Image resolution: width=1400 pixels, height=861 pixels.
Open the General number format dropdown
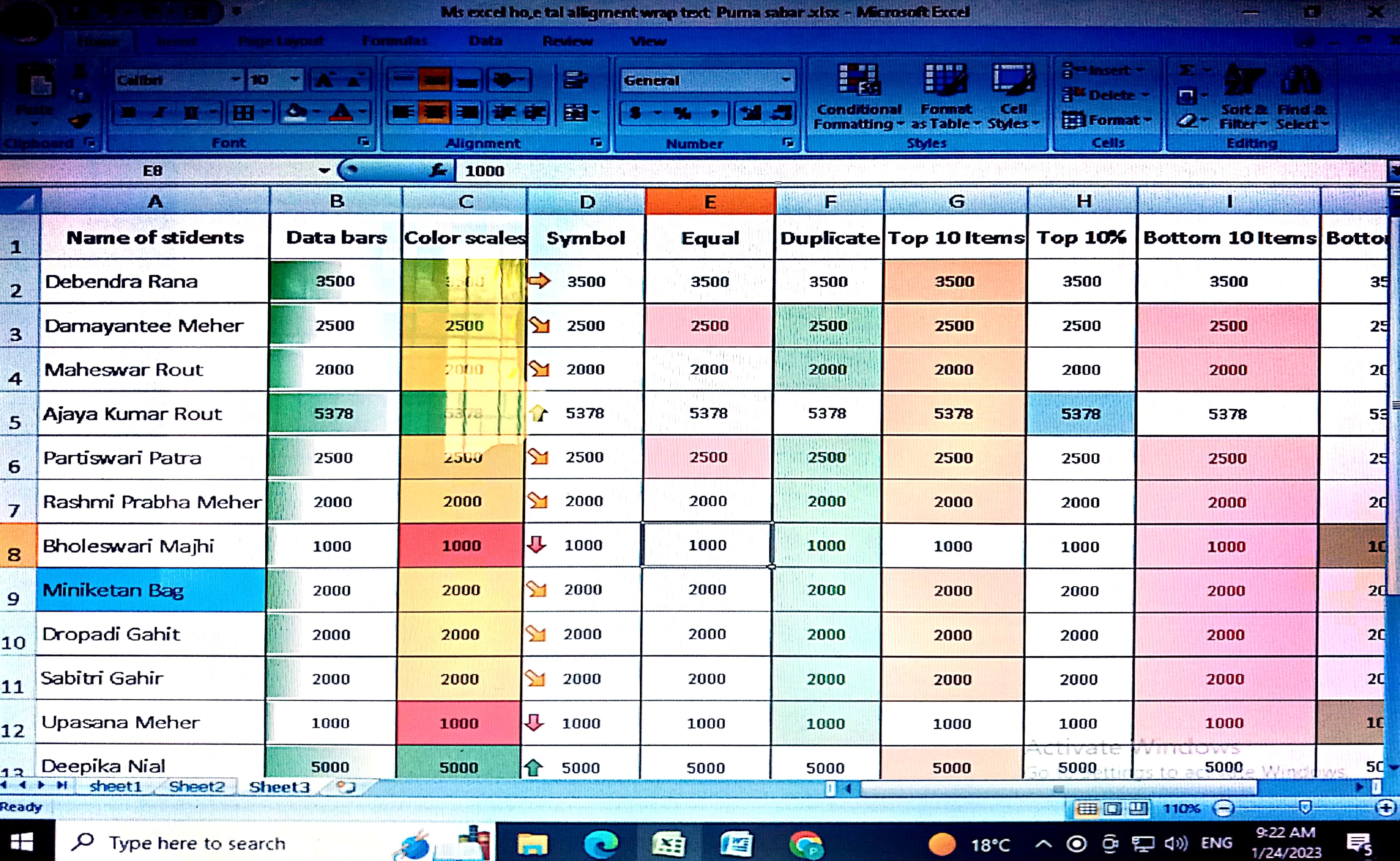pos(786,80)
